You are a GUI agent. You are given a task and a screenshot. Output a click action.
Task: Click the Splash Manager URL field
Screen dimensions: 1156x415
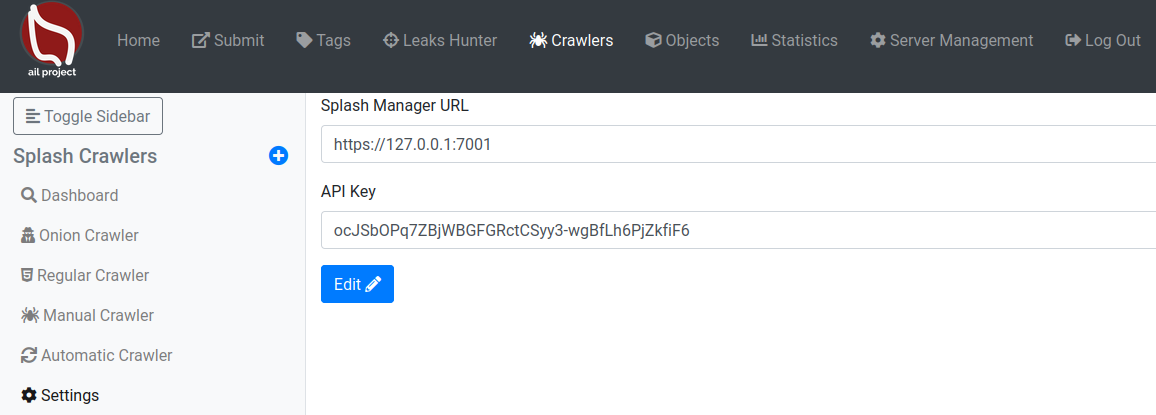(738, 144)
